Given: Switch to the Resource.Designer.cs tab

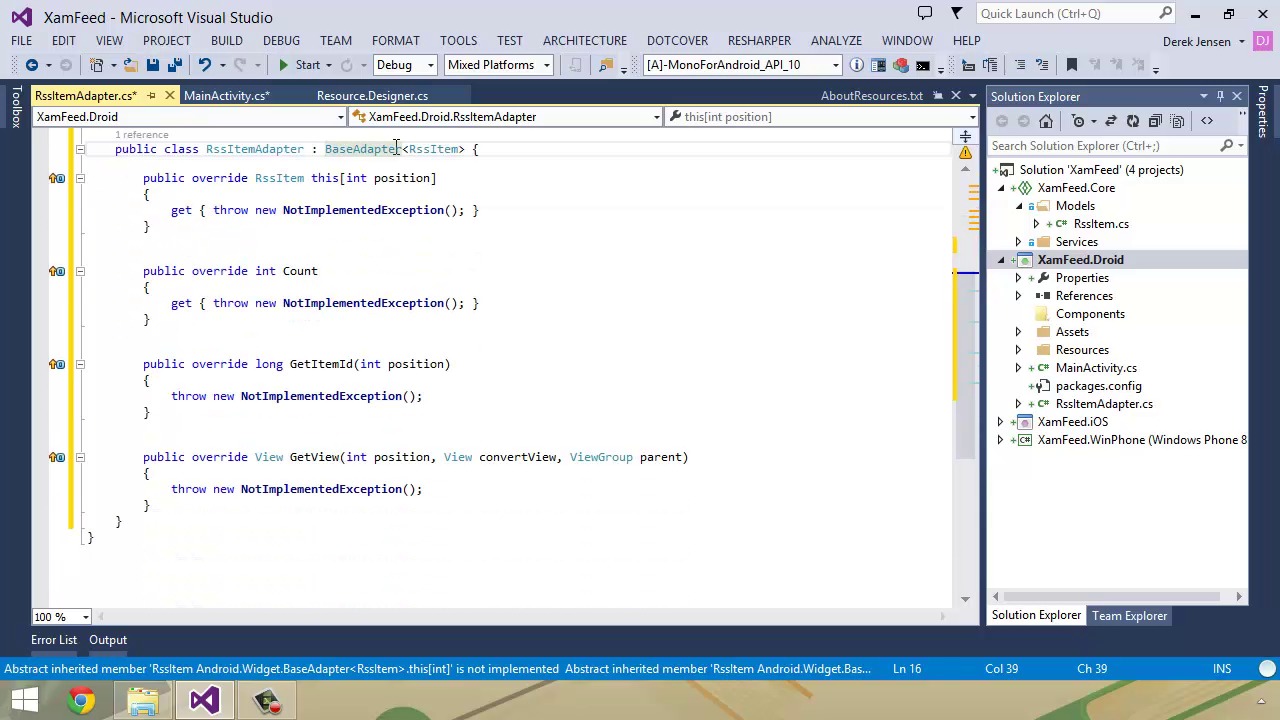Looking at the screenshot, I should 372,96.
